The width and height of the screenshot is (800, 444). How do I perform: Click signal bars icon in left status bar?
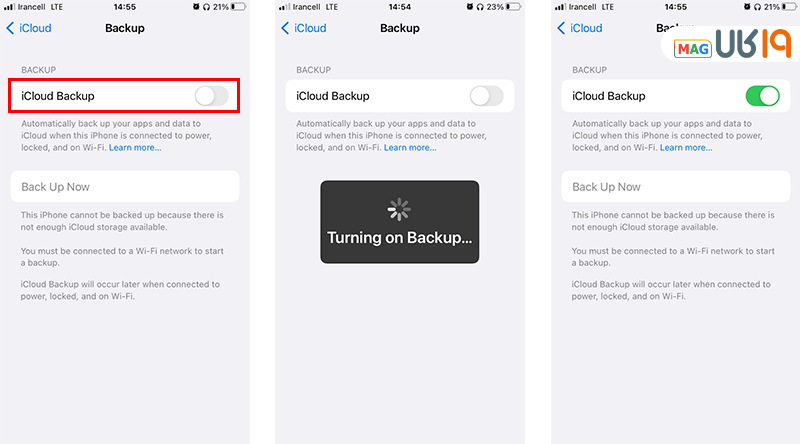pos(9,7)
